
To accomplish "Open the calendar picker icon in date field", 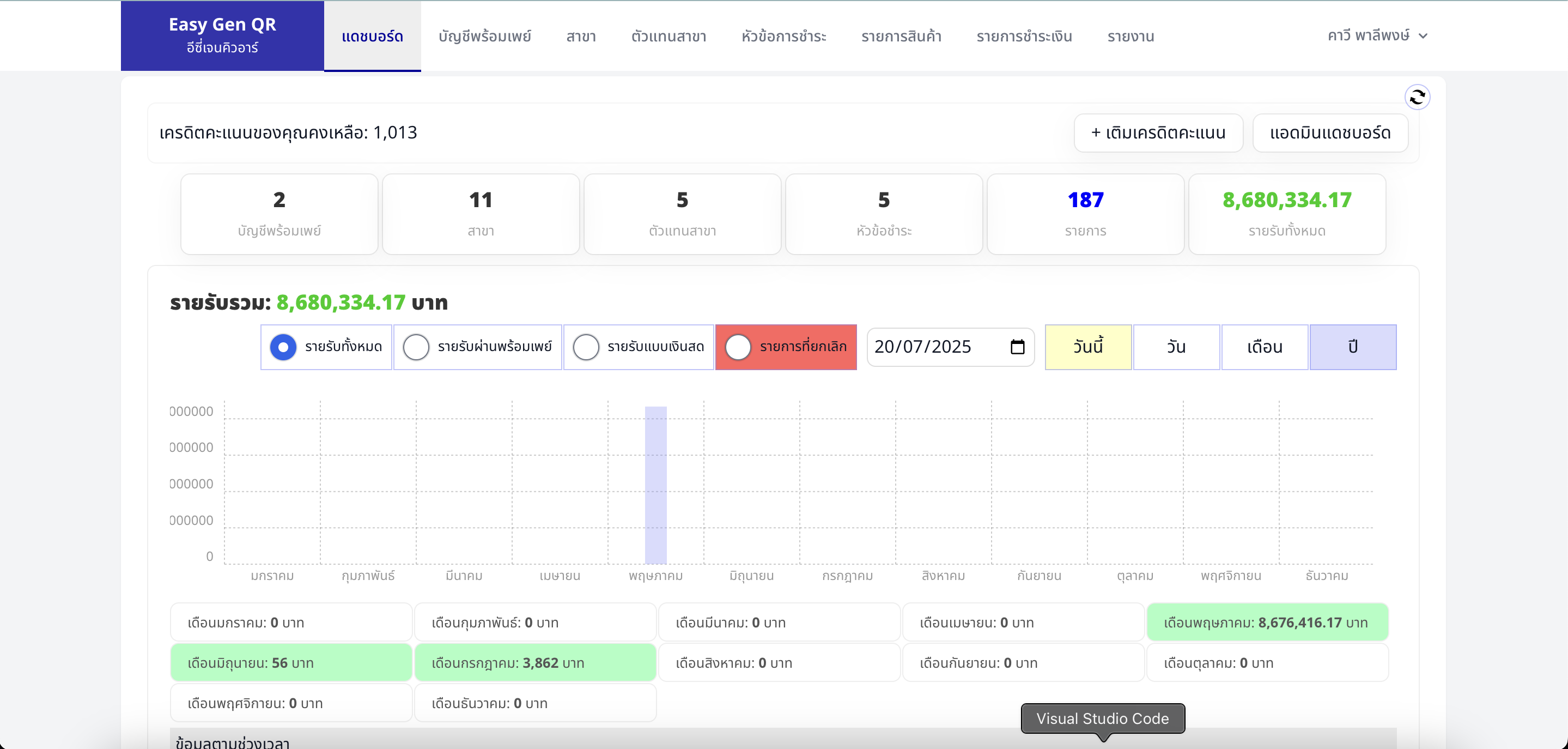I will [x=1017, y=347].
